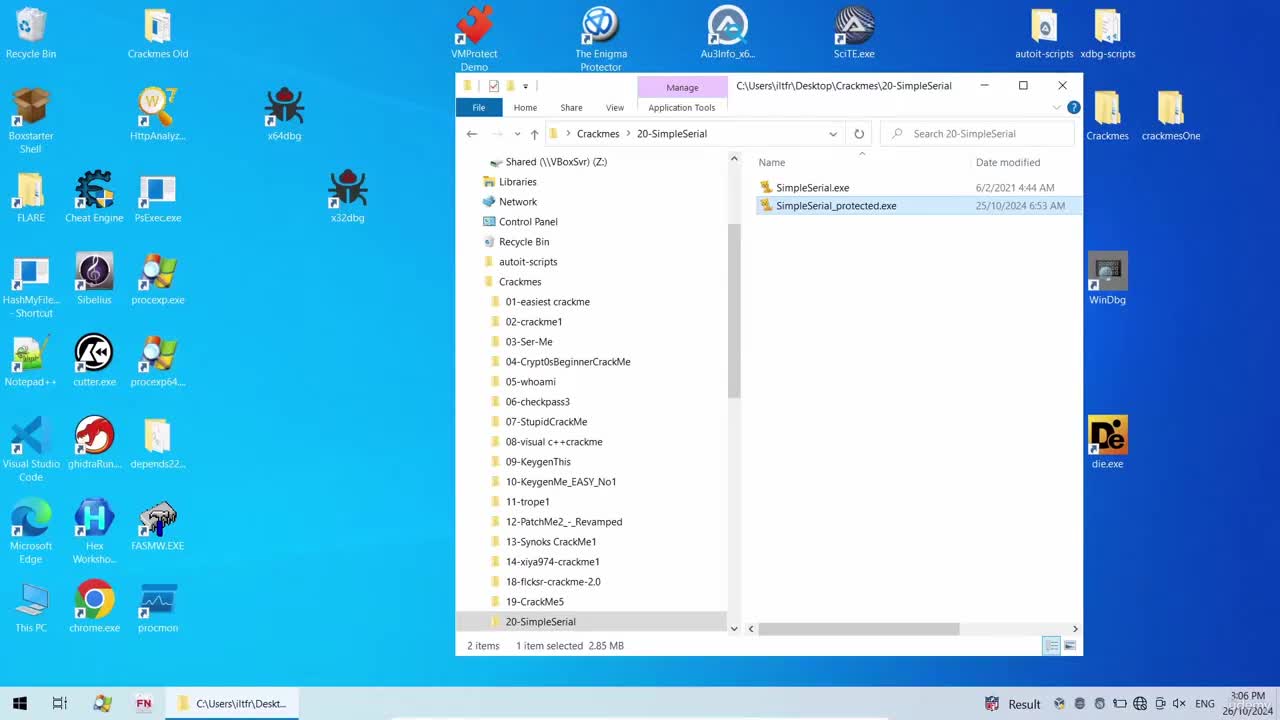Select the Microsoft Edge desktop icon

(x=30, y=530)
